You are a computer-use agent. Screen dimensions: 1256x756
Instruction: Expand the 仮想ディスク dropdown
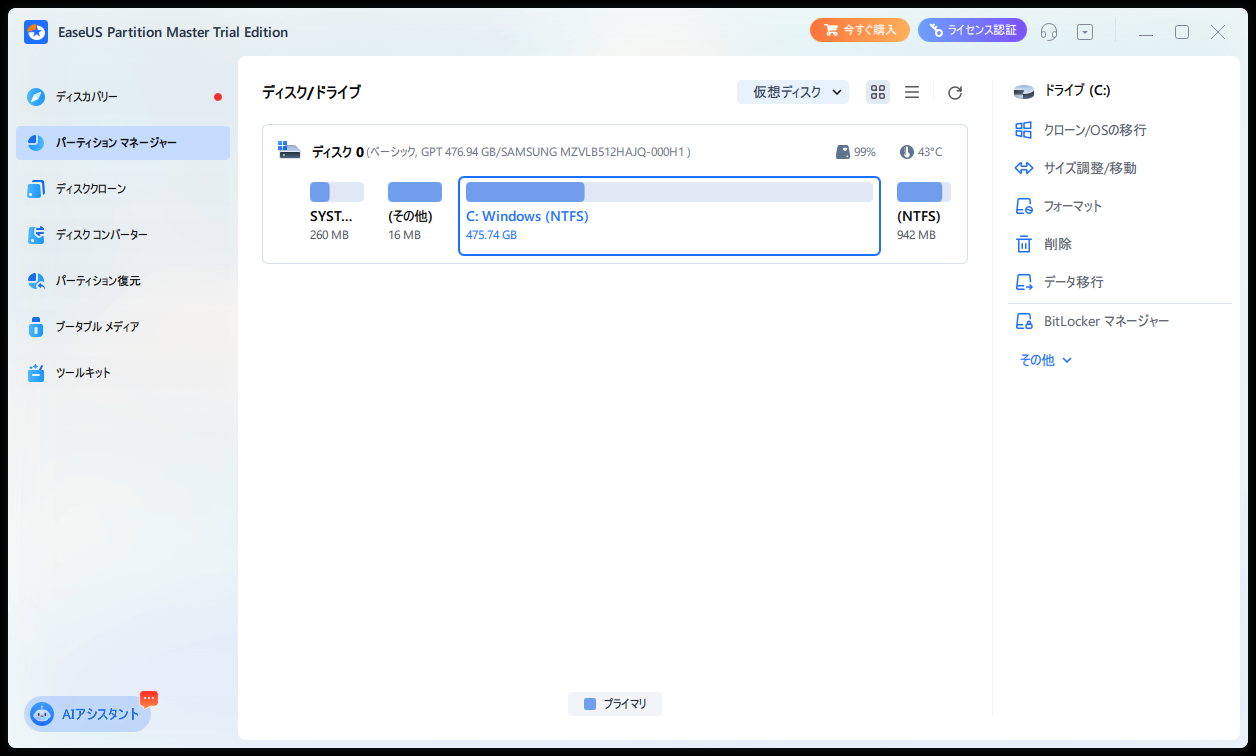[793, 92]
